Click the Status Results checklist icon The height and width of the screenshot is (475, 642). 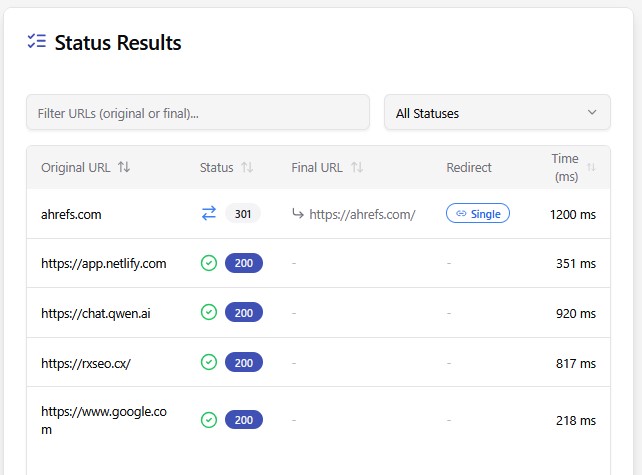(x=37, y=41)
